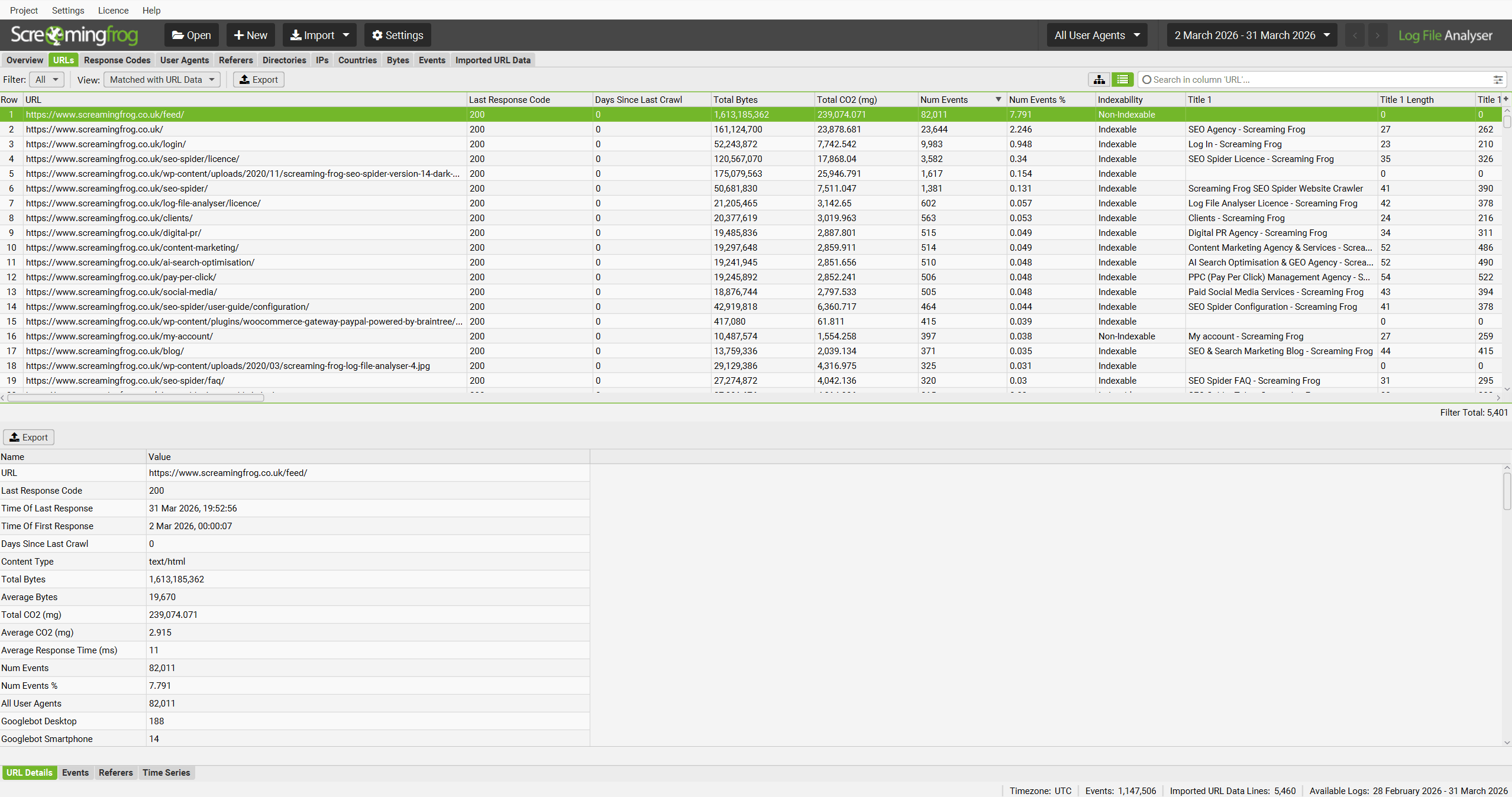
Task: Click the add-column plus icon in the table header
Action: coord(1506,99)
